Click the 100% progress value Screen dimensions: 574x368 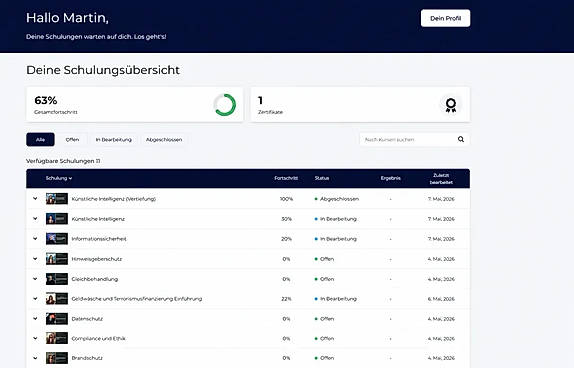(x=286, y=199)
